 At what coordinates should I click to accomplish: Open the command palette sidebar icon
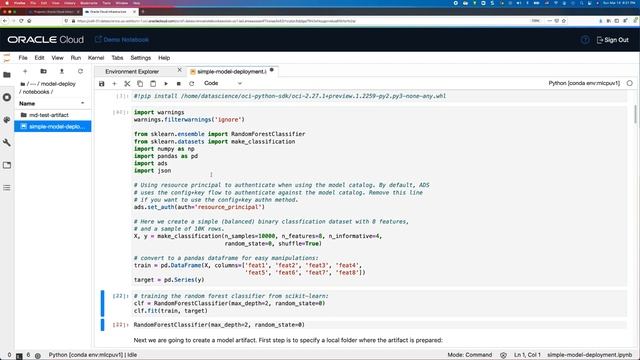[7, 120]
